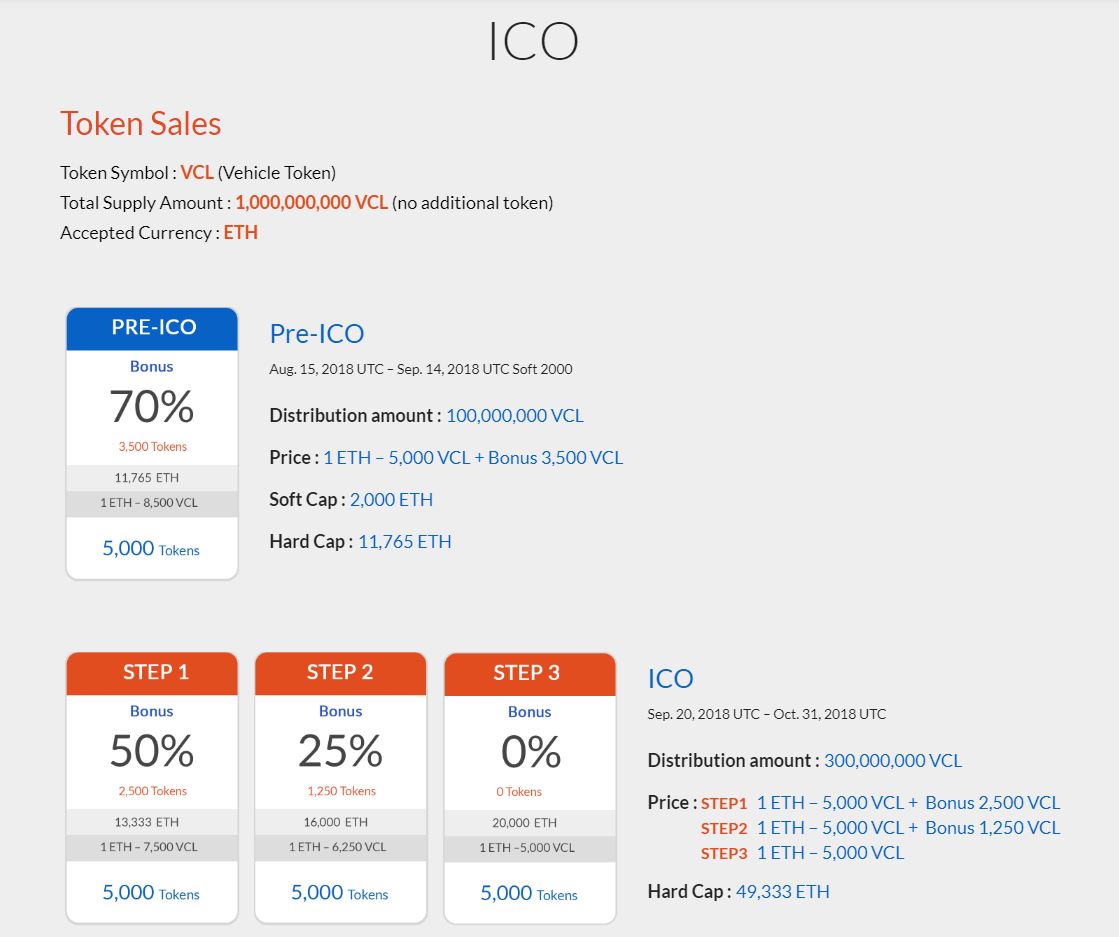This screenshot has width=1119, height=937.
Task: Click the orange STEP1 price label
Action: pos(724,803)
